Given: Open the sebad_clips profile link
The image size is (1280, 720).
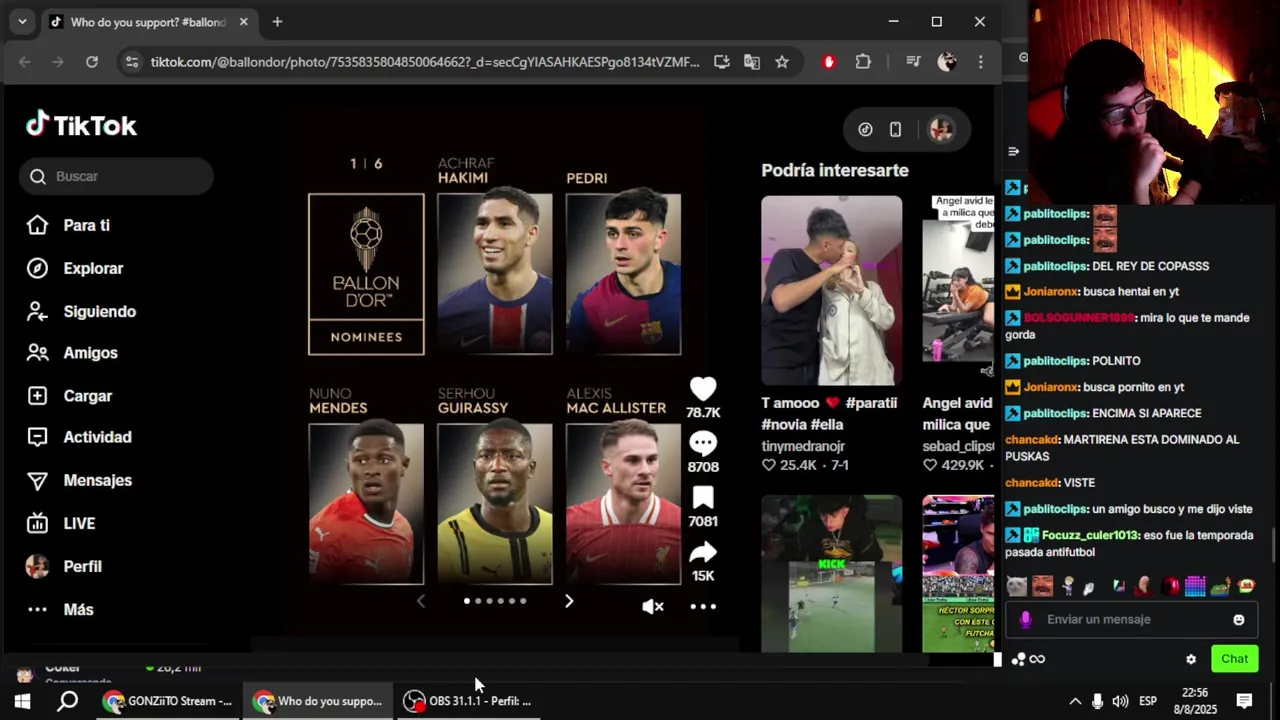Looking at the screenshot, I should coord(958,446).
